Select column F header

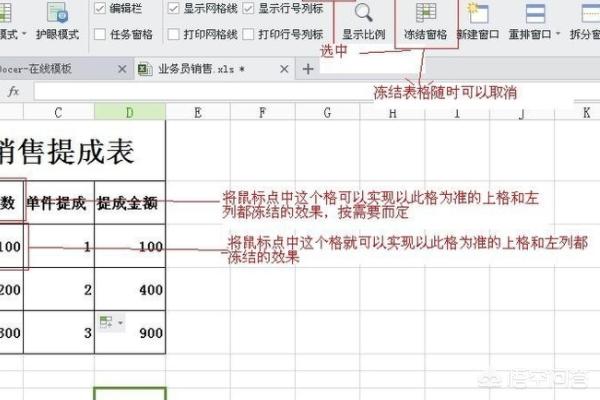click(x=262, y=113)
